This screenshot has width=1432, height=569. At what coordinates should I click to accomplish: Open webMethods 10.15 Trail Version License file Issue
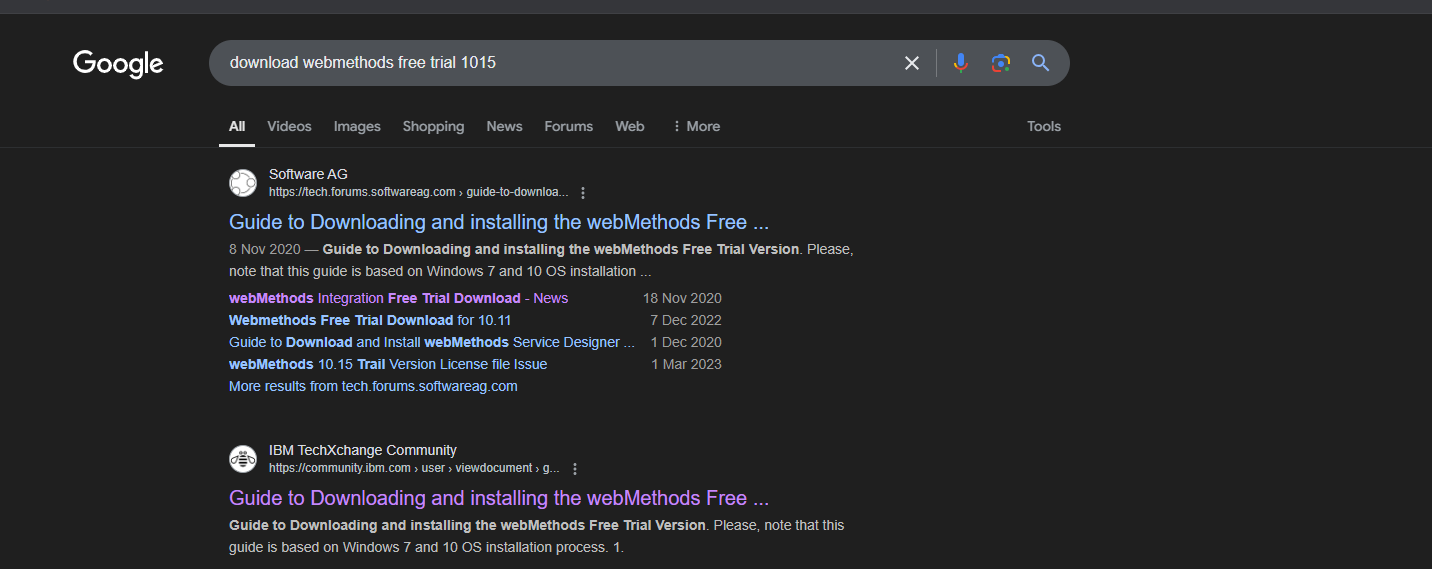click(x=388, y=364)
